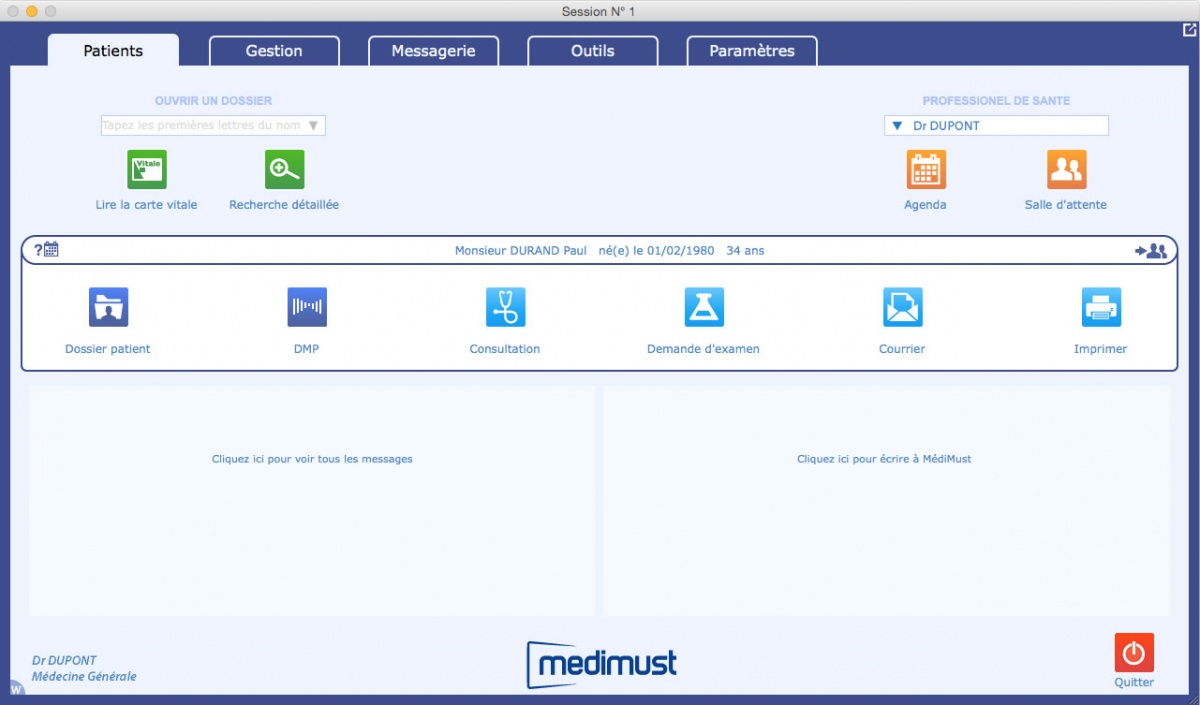Image resolution: width=1200 pixels, height=705 pixels.
Task: Click the DMP label
Action: pyautogui.click(x=307, y=349)
